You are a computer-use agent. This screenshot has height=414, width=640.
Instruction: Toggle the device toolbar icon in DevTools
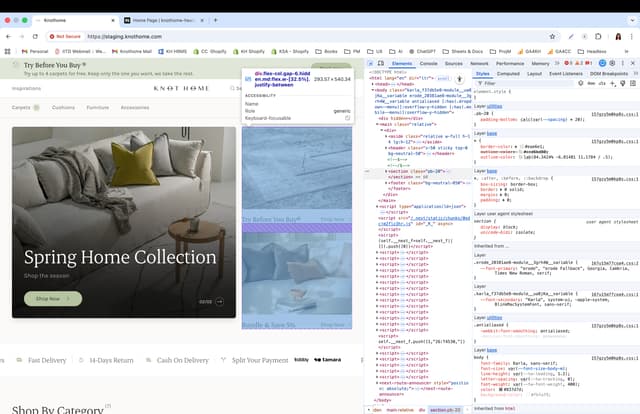[381, 63]
